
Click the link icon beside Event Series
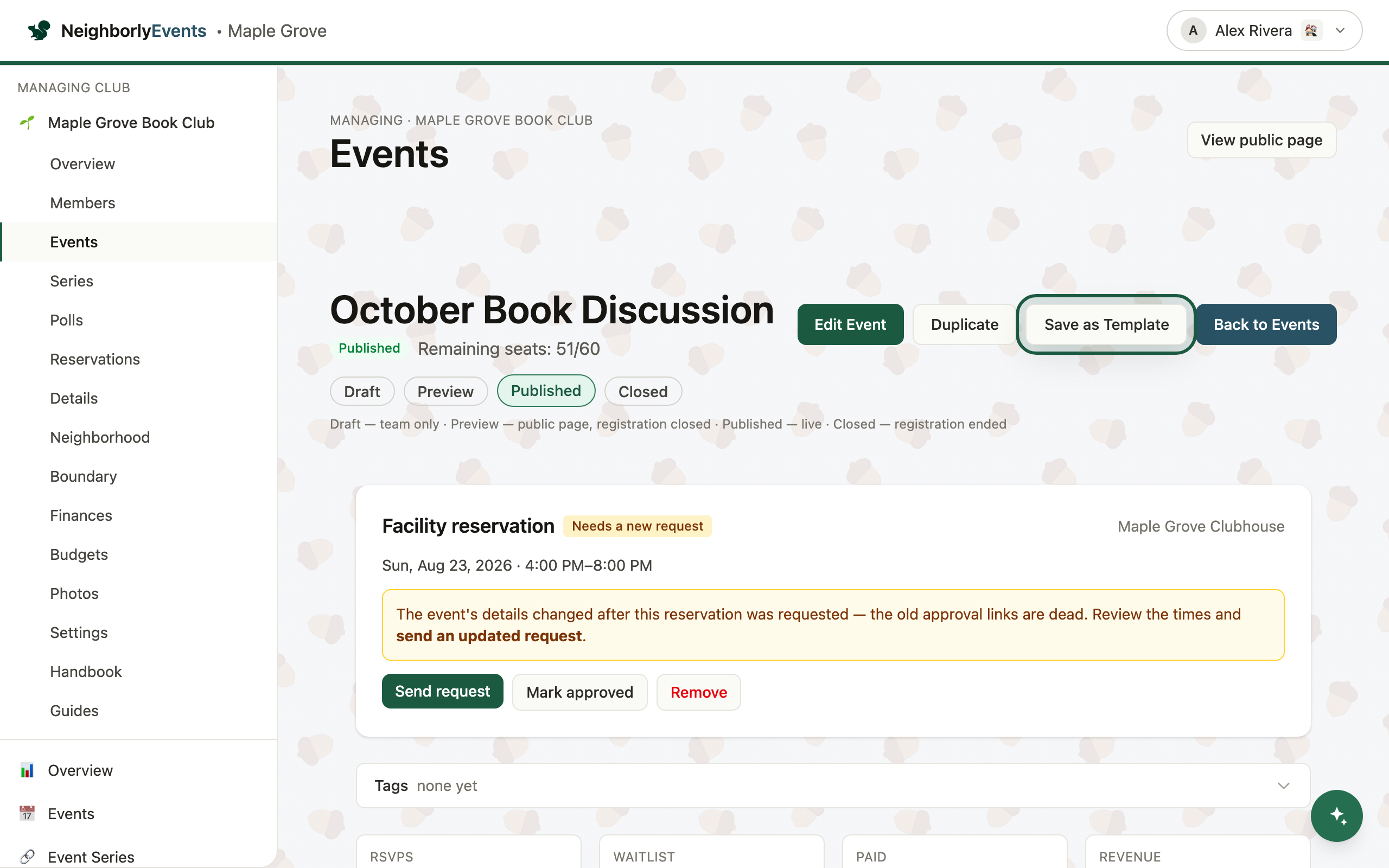point(27,857)
